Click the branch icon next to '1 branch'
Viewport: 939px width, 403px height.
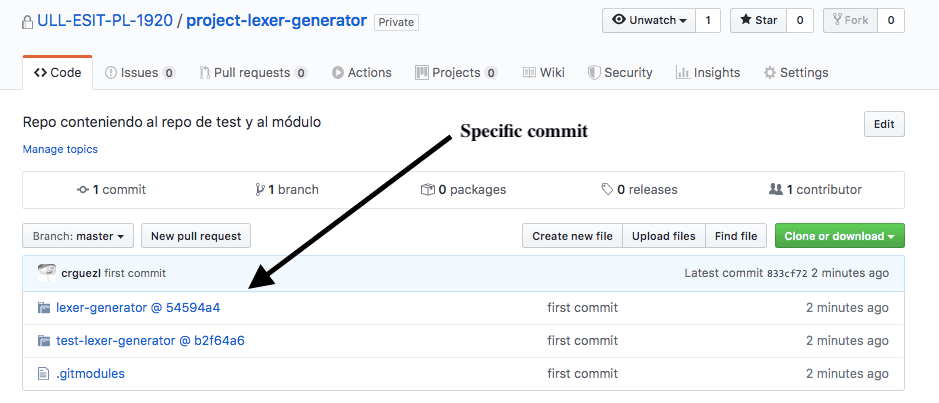coord(259,190)
